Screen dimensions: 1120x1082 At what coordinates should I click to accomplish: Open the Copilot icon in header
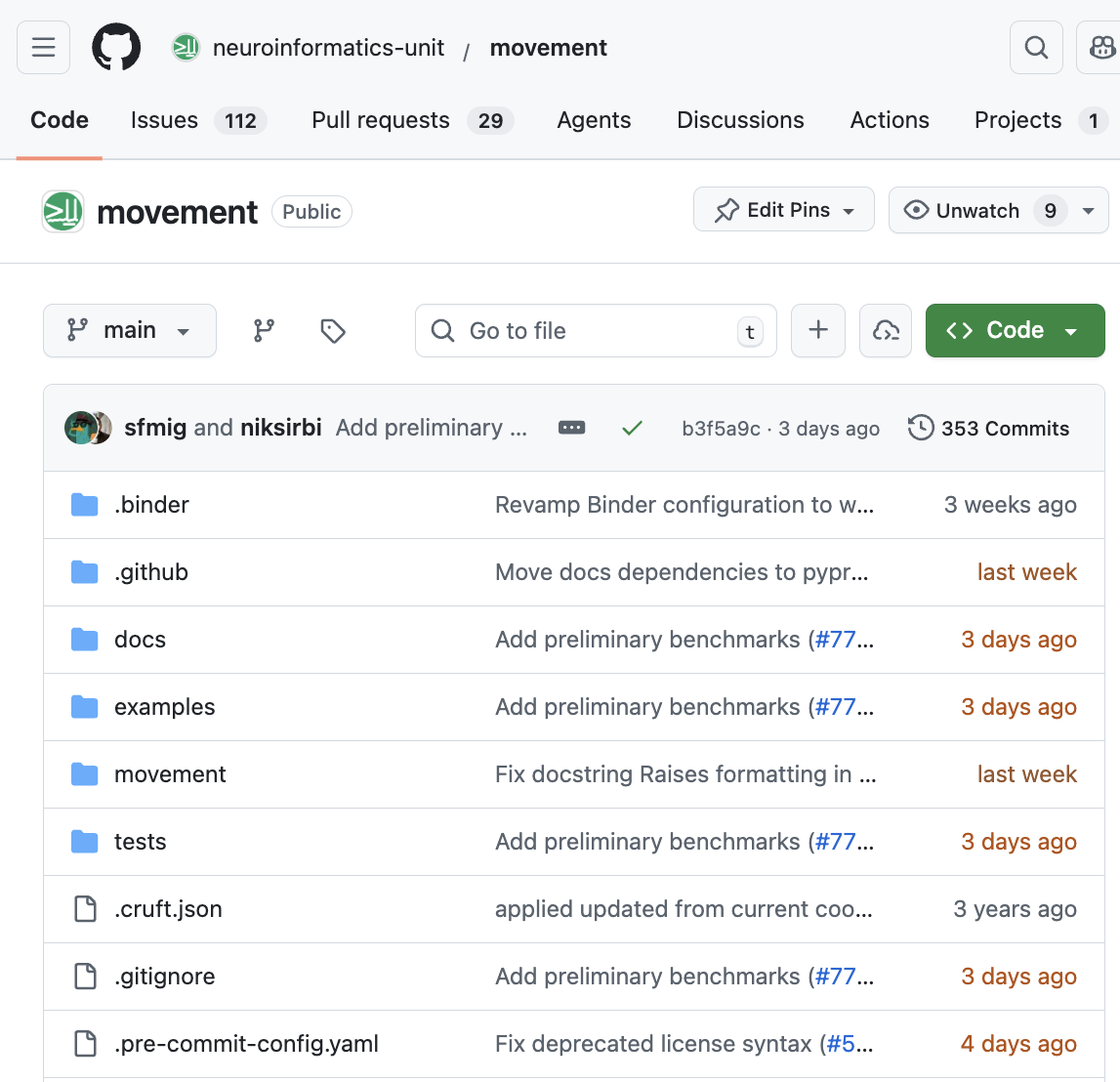[1100, 47]
